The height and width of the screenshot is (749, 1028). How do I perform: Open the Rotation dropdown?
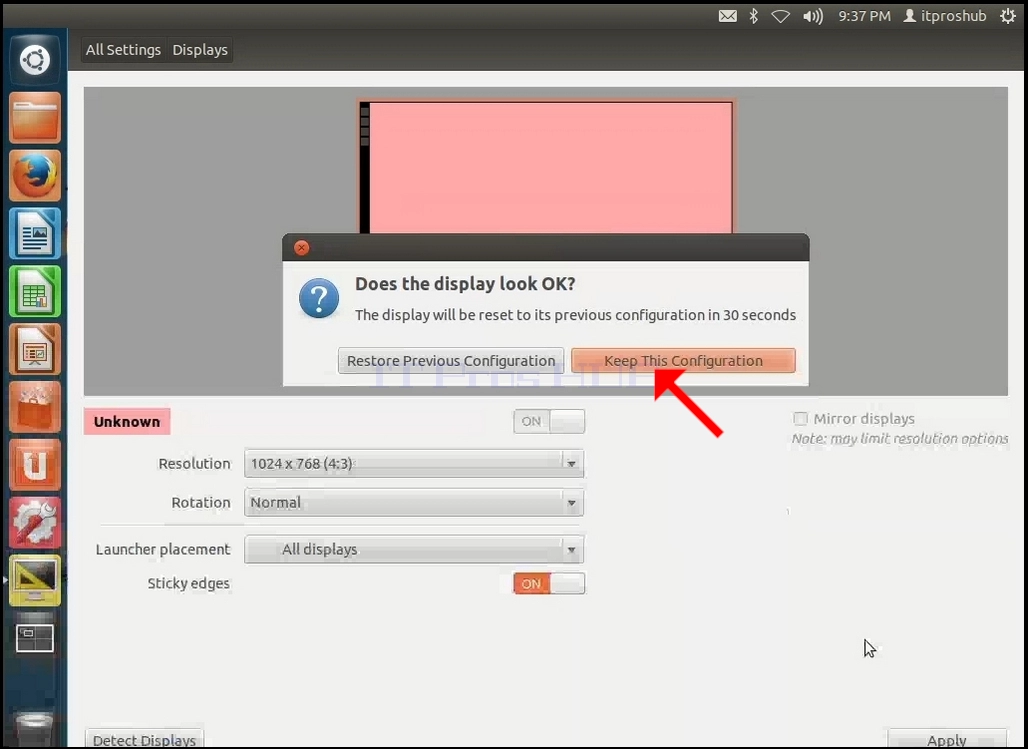(414, 503)
